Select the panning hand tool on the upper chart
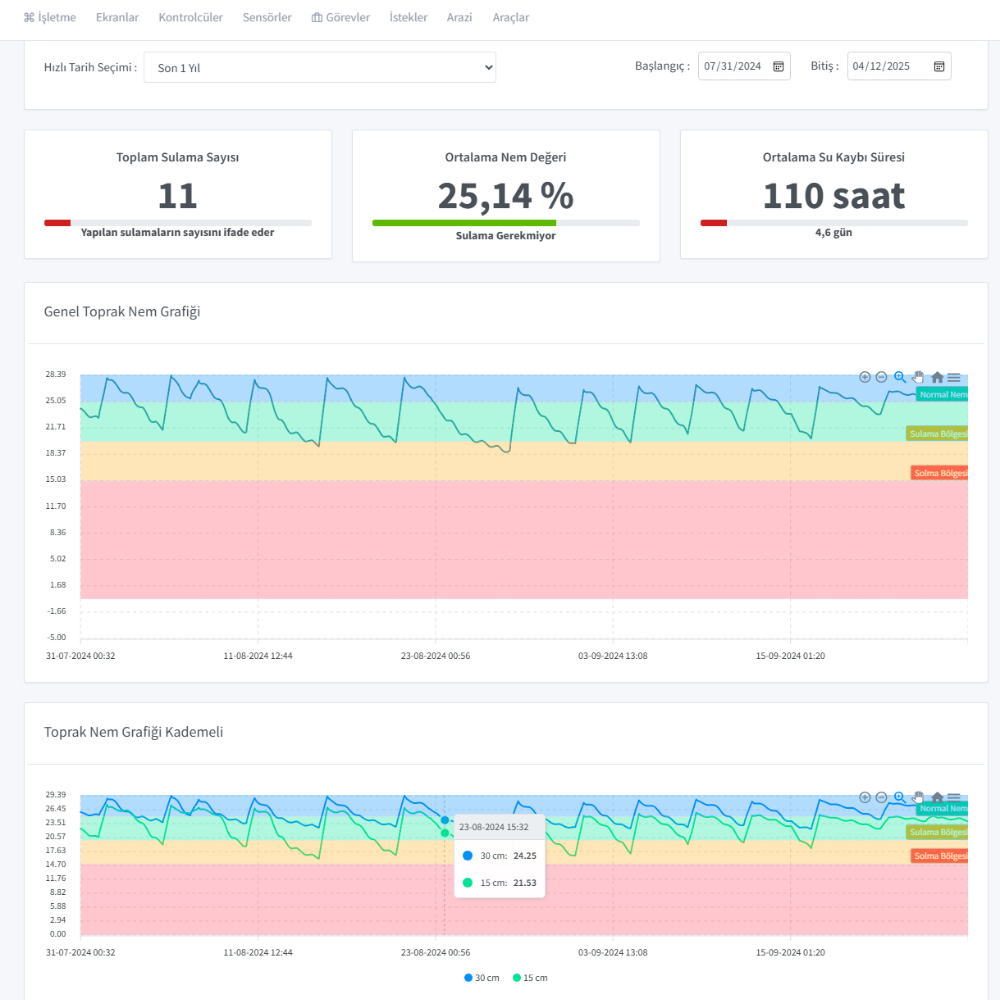Viewport: 1000px width, 1000px height. 917,377
